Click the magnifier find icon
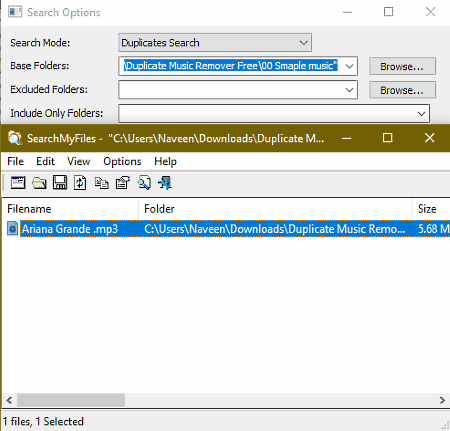 144,183
